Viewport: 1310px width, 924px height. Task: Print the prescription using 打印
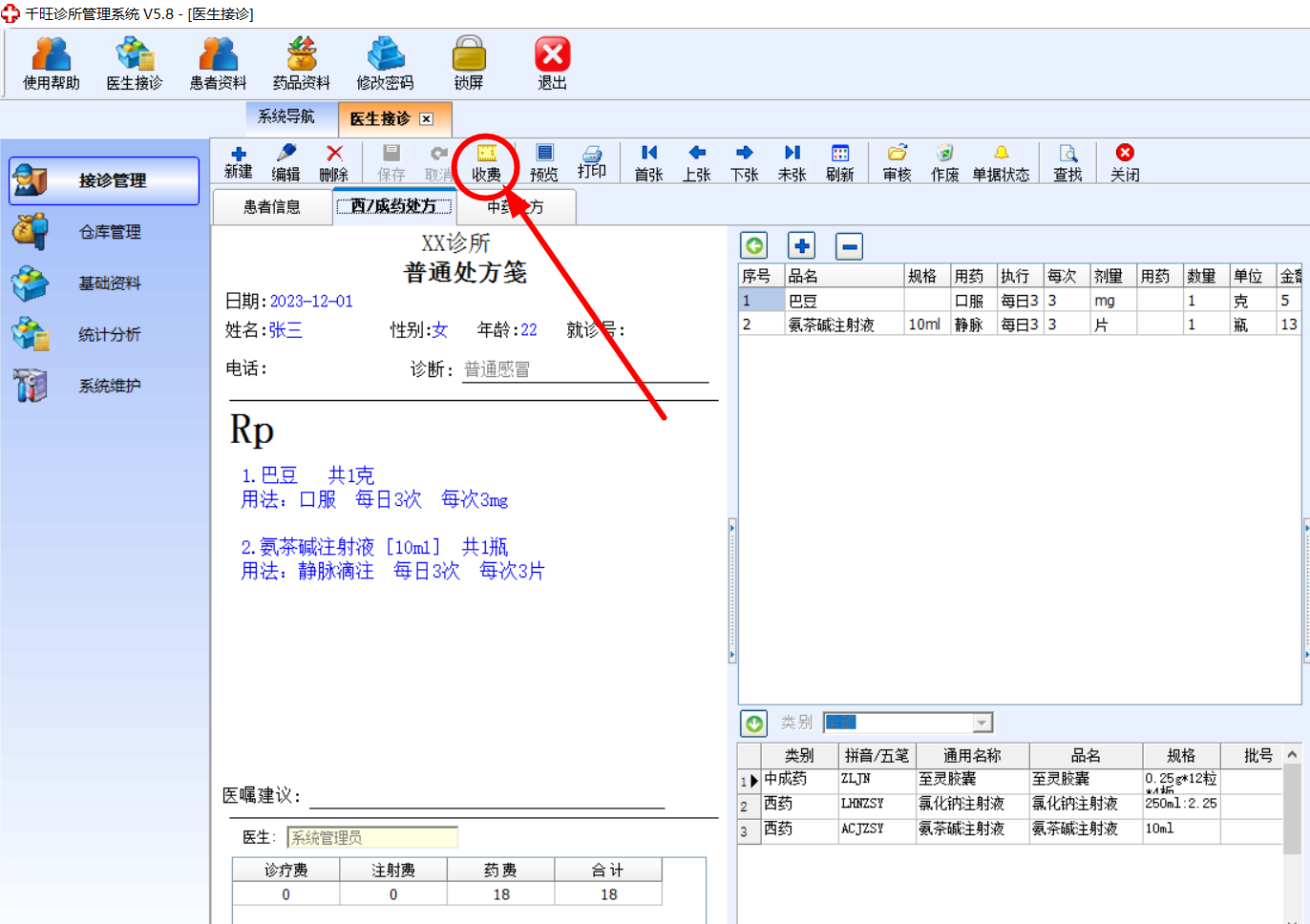tap(592, 163)
